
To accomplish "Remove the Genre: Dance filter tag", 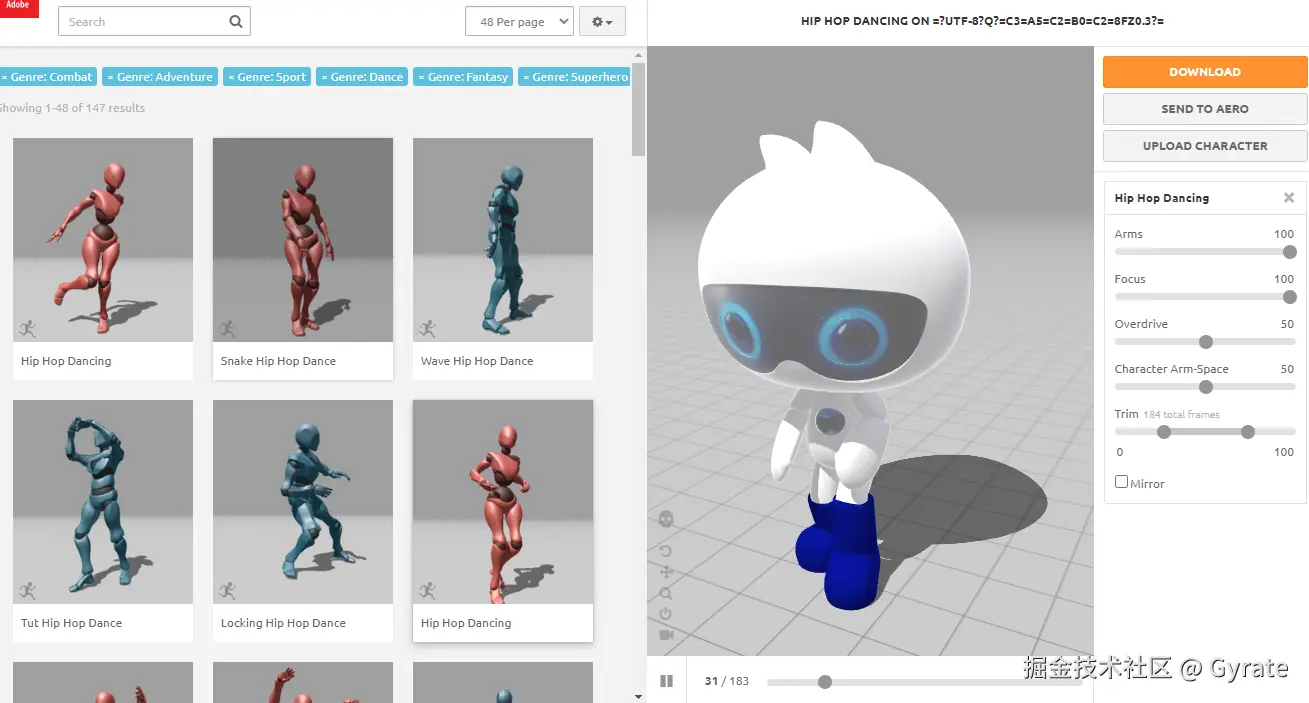I will pyautogui.click(x=323, y=77).
